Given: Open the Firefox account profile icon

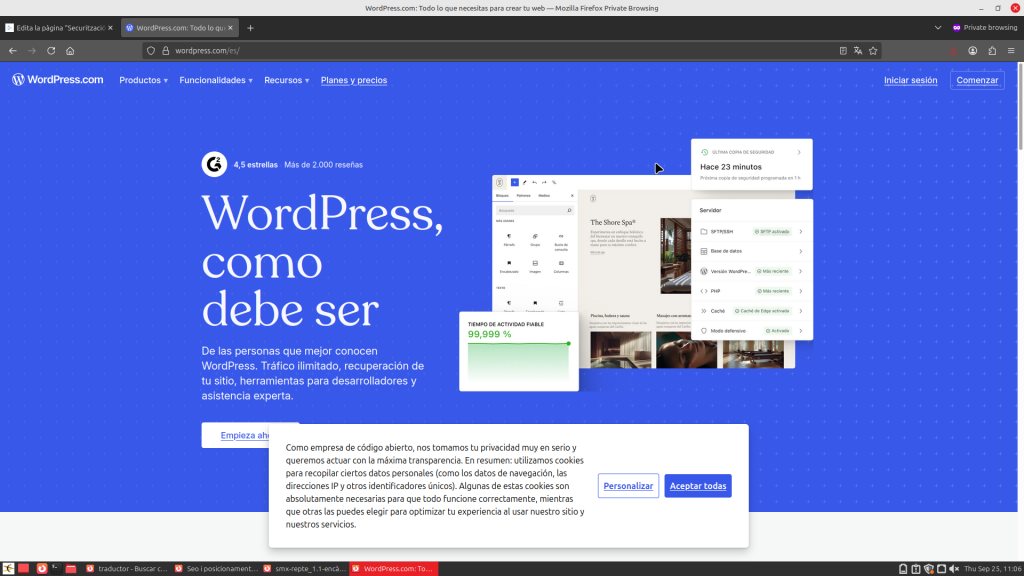Looking at the screenshot, I should (972, 50).
